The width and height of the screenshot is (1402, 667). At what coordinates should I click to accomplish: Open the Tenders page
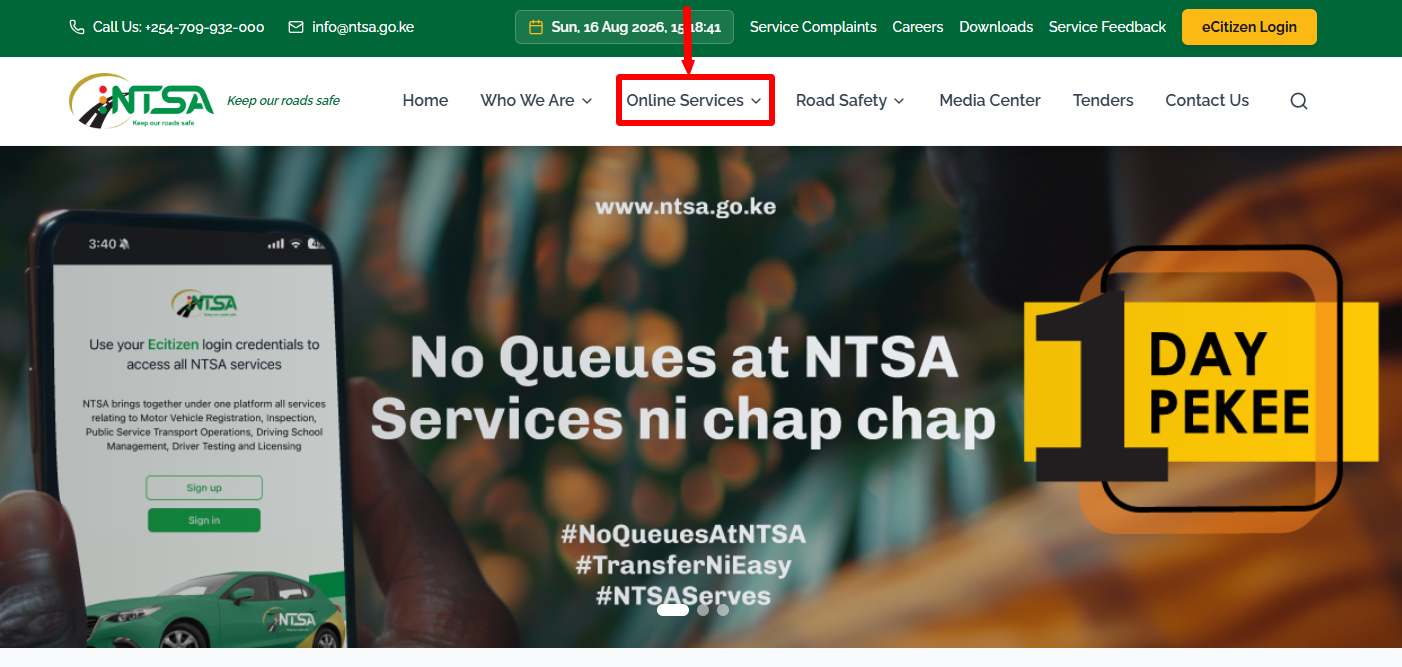(x=1103, y=100)
